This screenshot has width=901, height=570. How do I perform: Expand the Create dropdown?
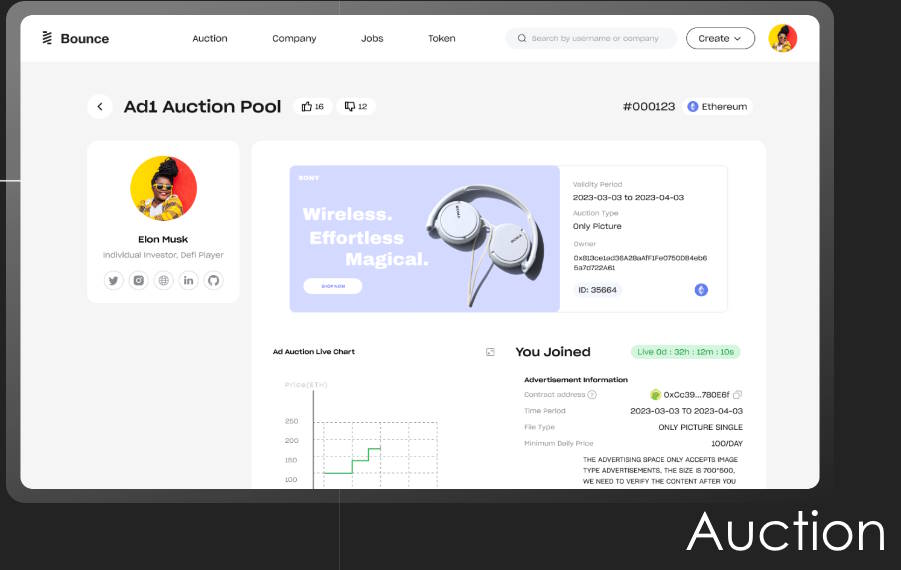pos(720,38)
